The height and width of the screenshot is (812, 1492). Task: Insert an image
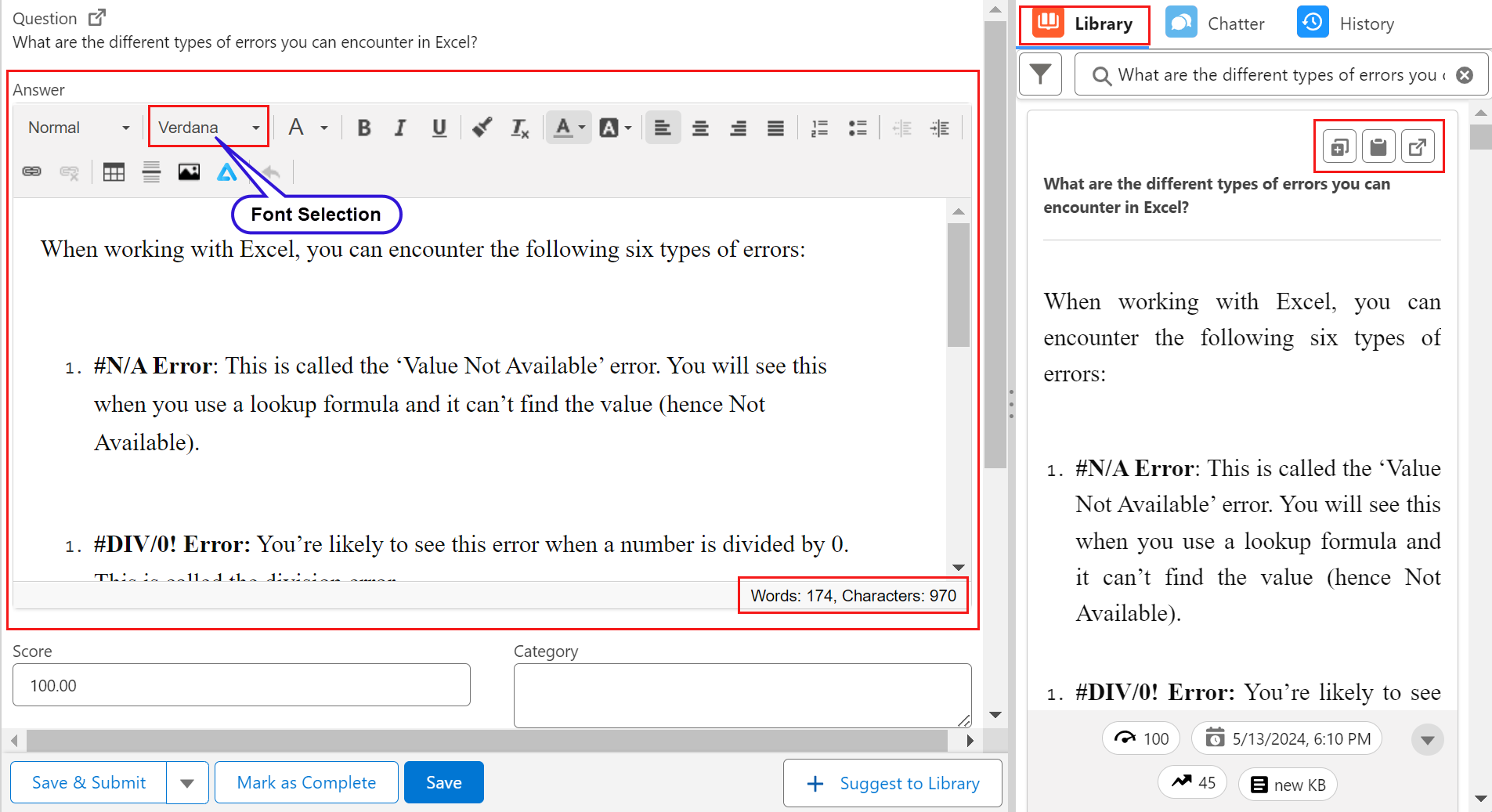pos(189,171)
